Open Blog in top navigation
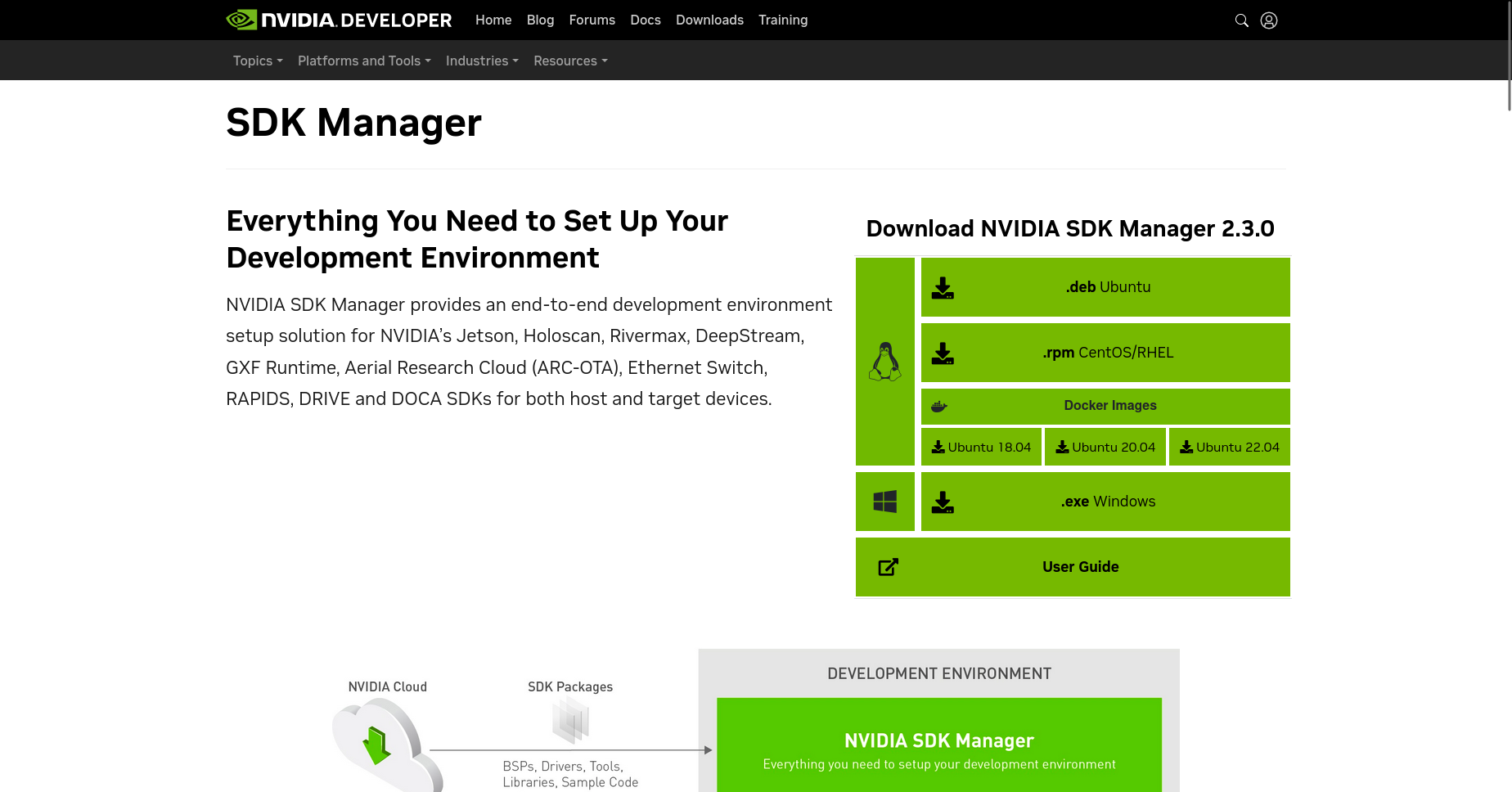The width and height of the screenshot is (1512, 792). [x=540, y=20]
